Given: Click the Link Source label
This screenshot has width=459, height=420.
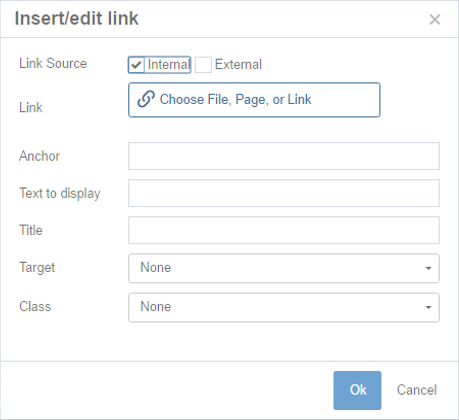Looking at the screenshot, I should 53,63.
